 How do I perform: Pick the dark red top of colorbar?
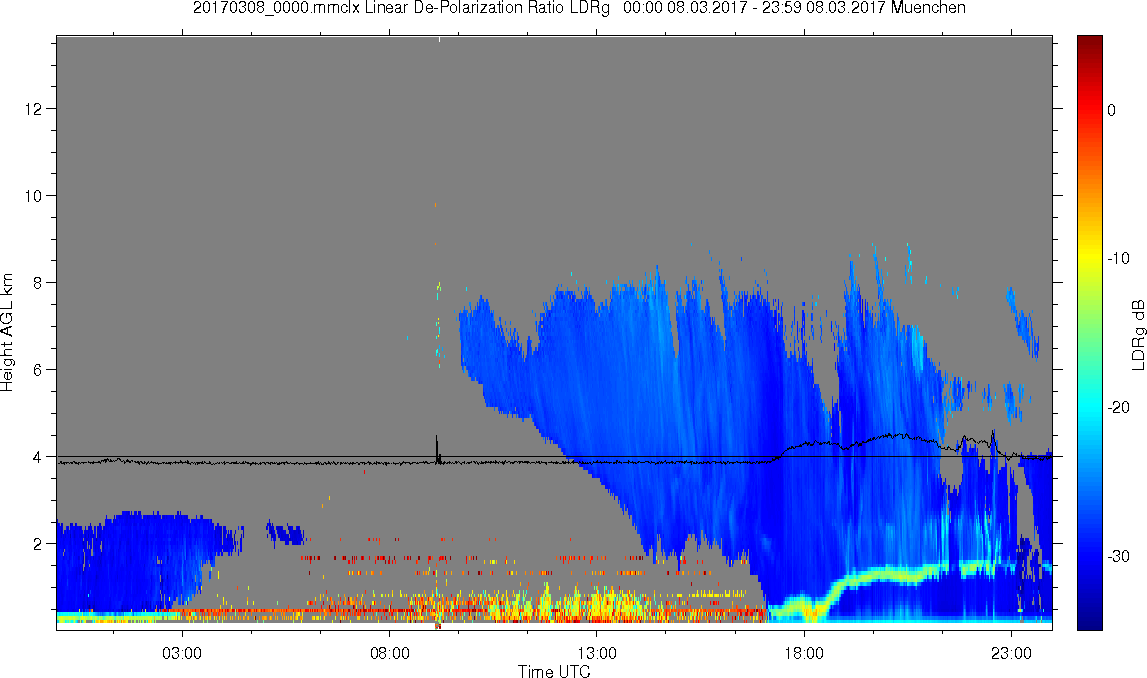coord(1089,42)
